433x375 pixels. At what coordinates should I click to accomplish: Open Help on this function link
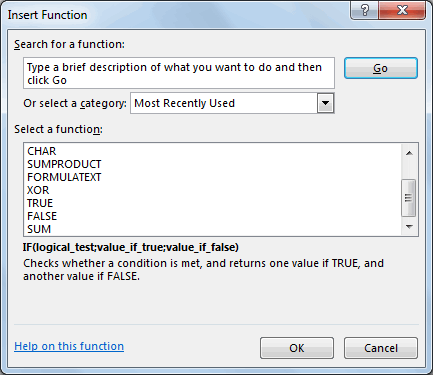tap(69, 346)
